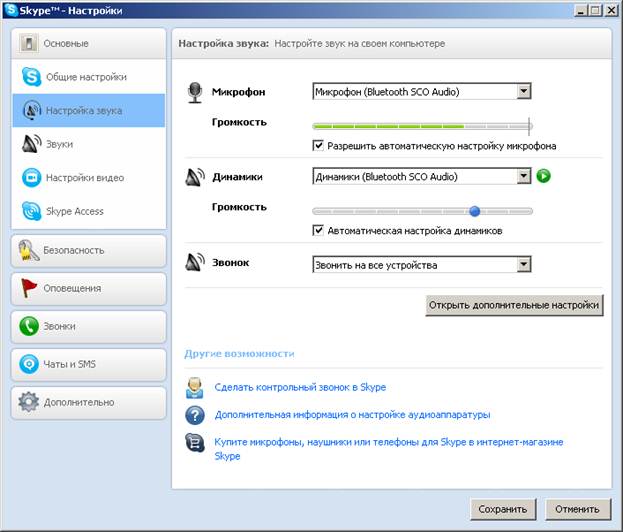Click the contact icon next to test call link

point(195,388)
